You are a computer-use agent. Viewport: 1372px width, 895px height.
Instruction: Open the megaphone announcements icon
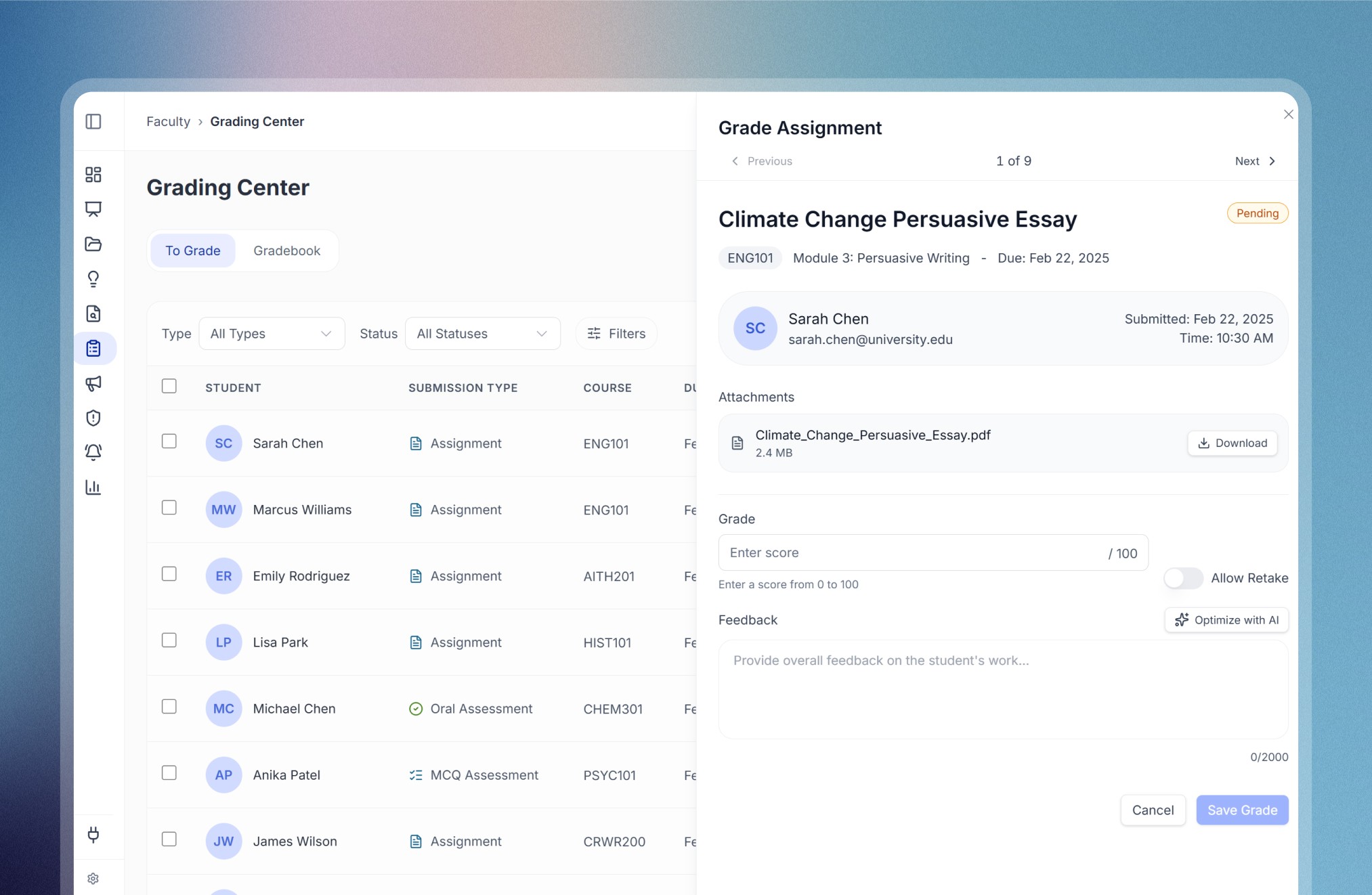tap(93, 383)
